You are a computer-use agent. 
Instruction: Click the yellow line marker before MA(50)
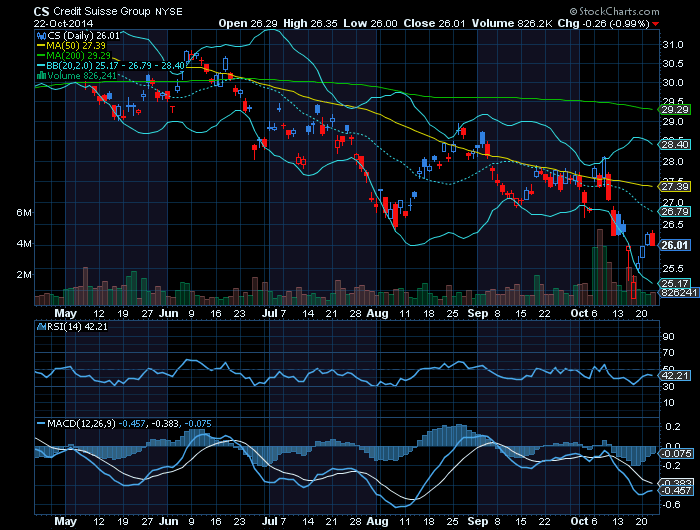pos(41,46)
